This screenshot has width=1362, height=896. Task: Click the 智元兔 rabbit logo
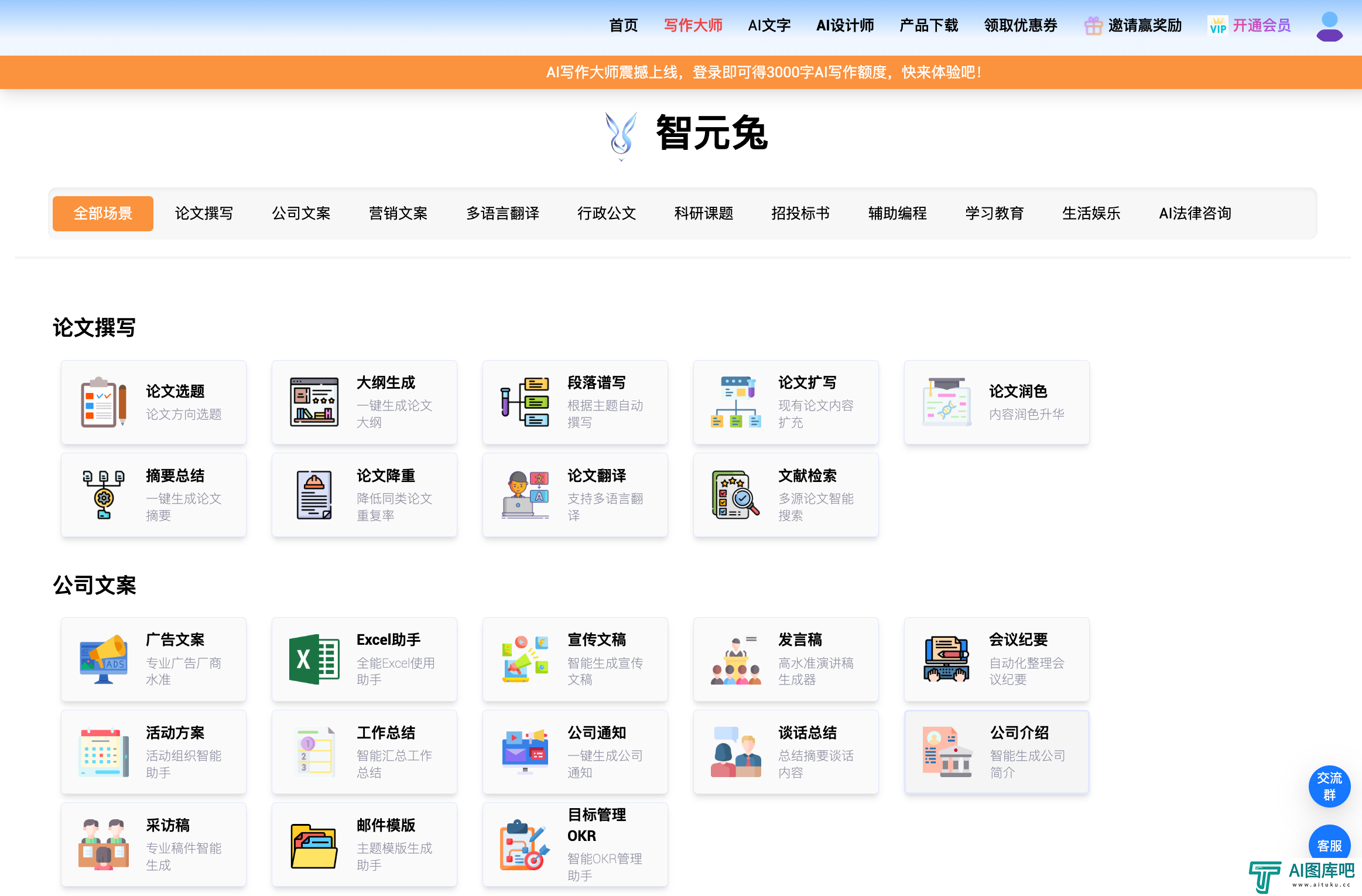[621, 136]
